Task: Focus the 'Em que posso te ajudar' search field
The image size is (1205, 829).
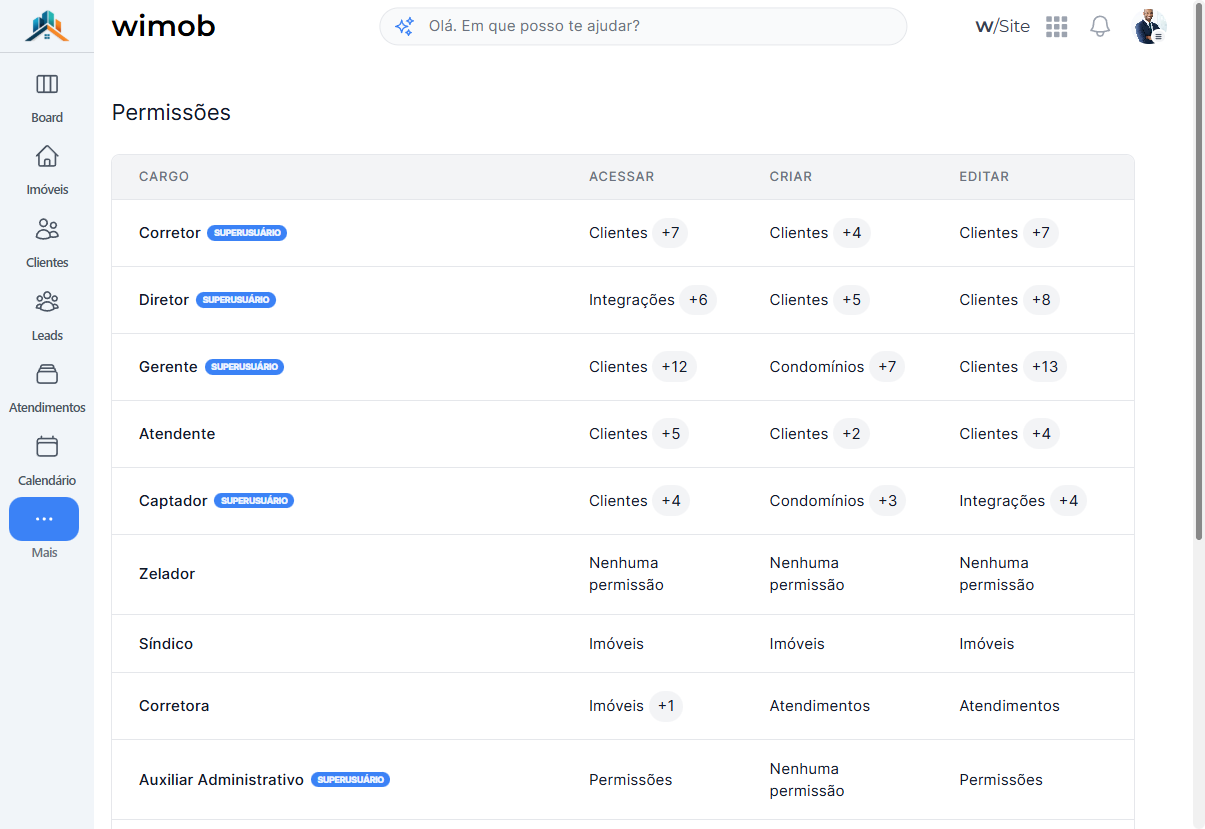Action: coord(643,27)
